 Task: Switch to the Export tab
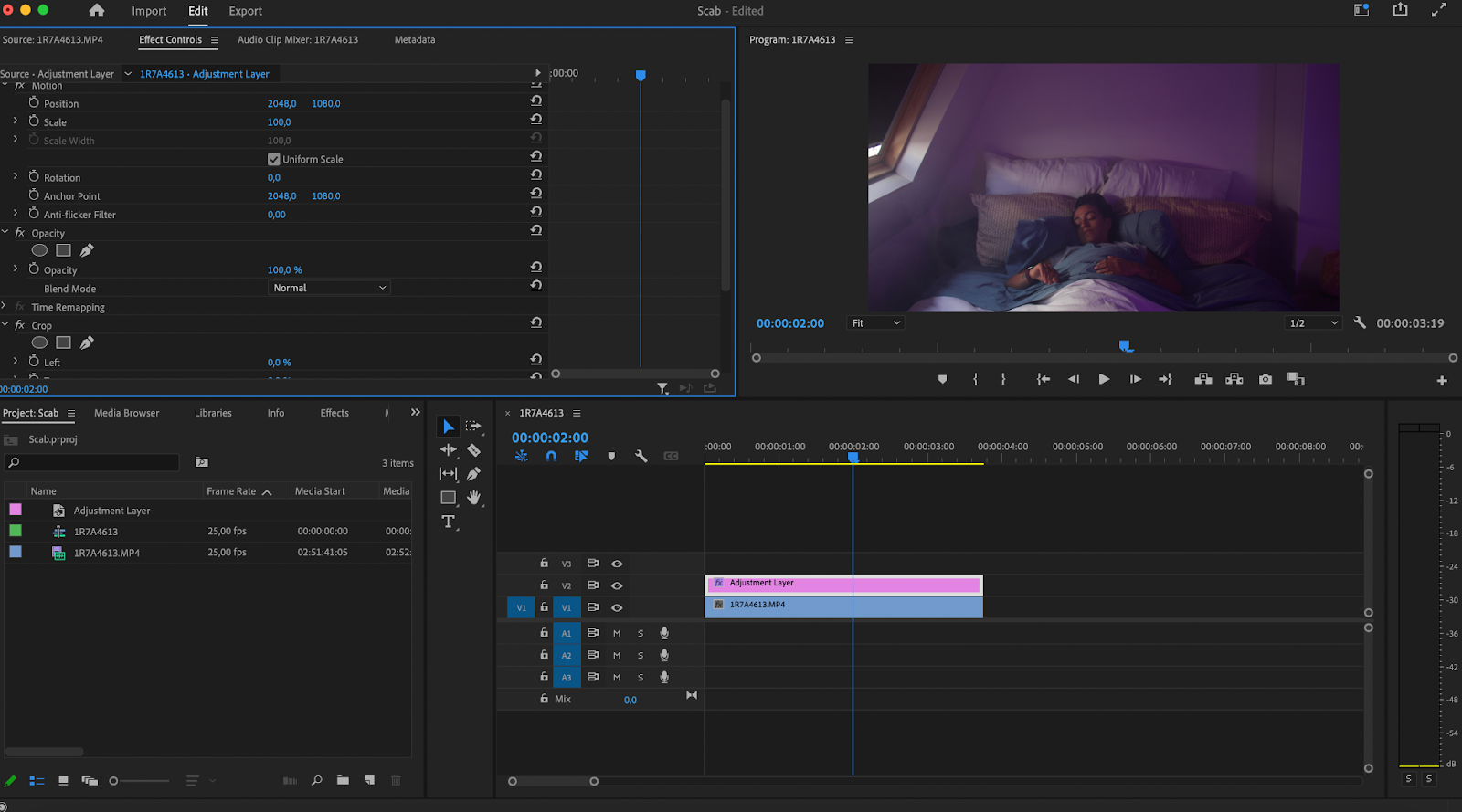pyautogui.click(x=245, y=11)
